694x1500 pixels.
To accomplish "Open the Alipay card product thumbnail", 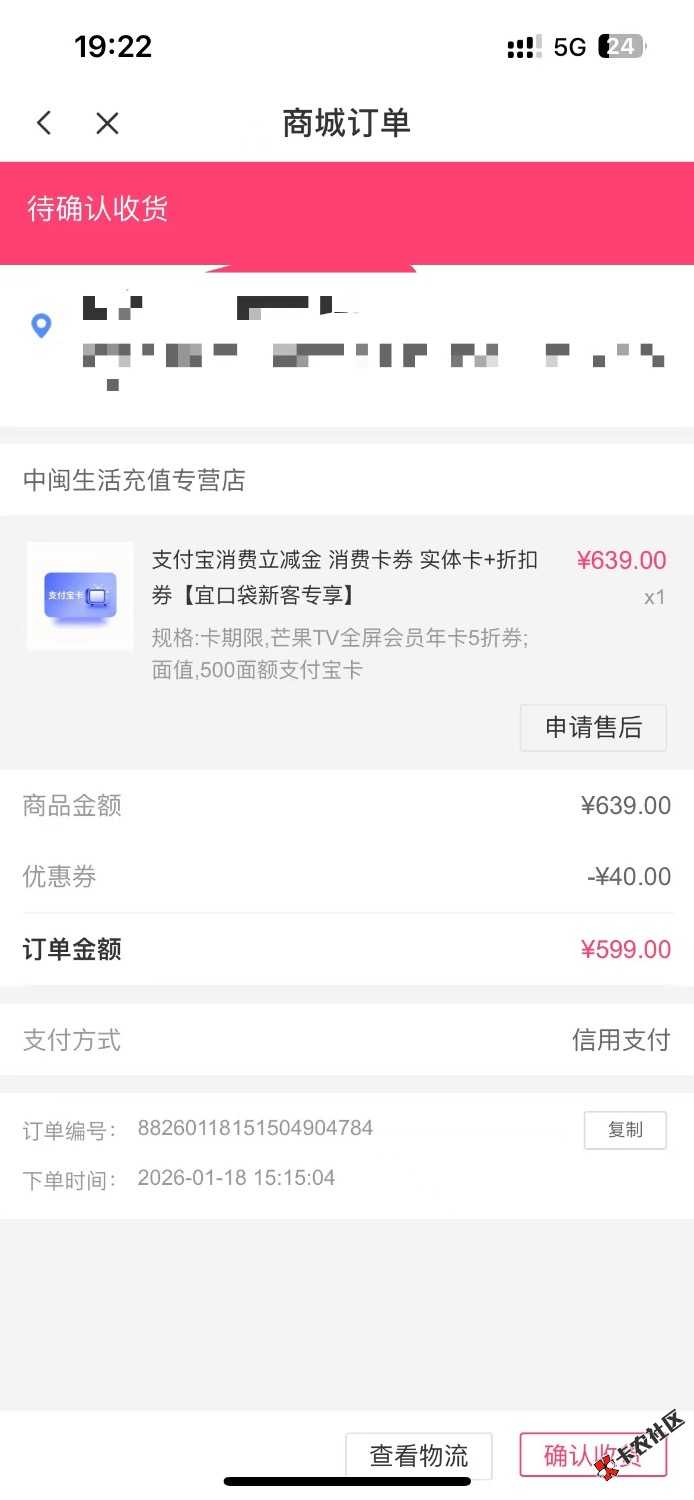I will point(80,596).
